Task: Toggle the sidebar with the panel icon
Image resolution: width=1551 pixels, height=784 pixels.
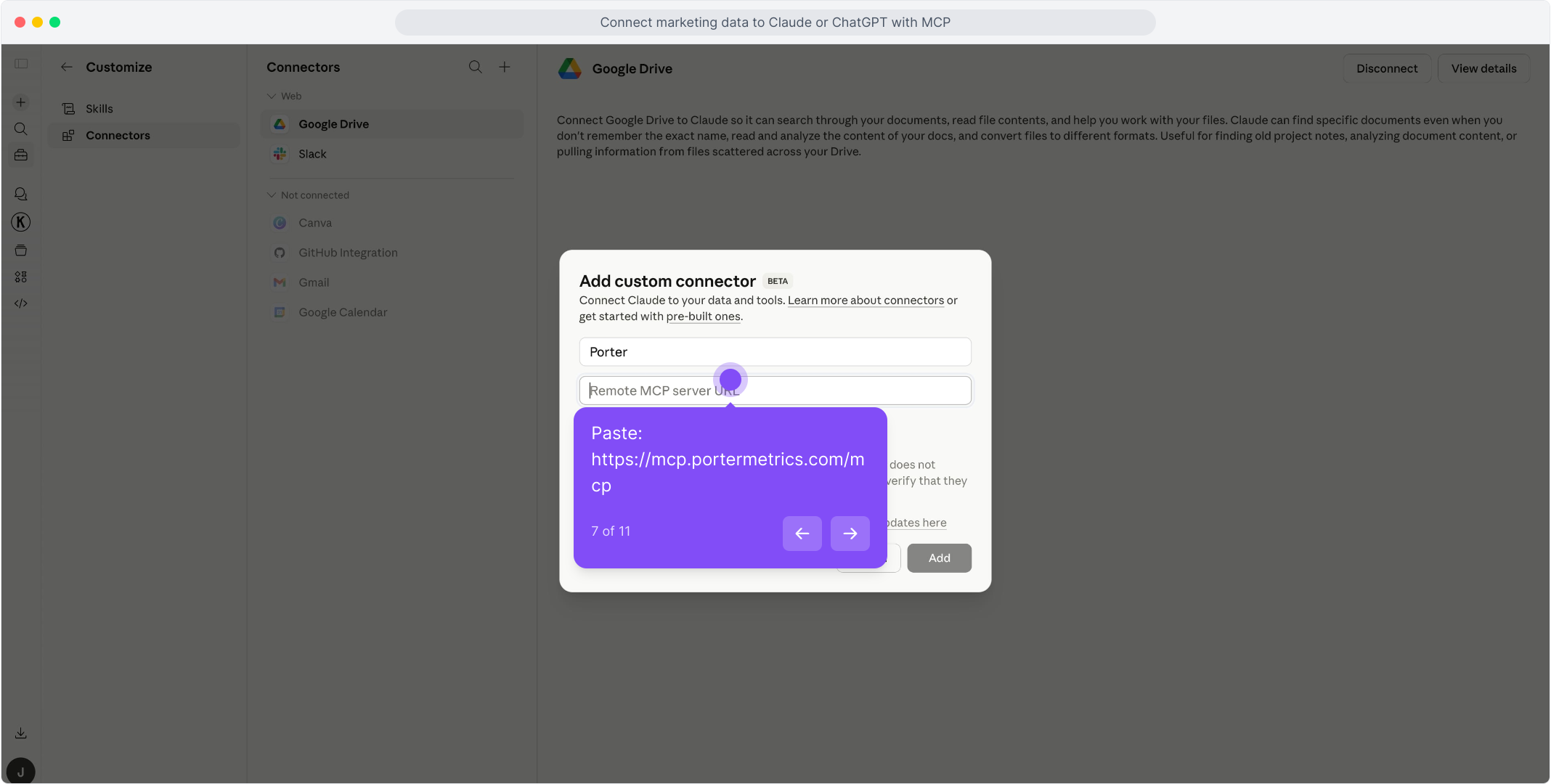Action: (21, 64)
